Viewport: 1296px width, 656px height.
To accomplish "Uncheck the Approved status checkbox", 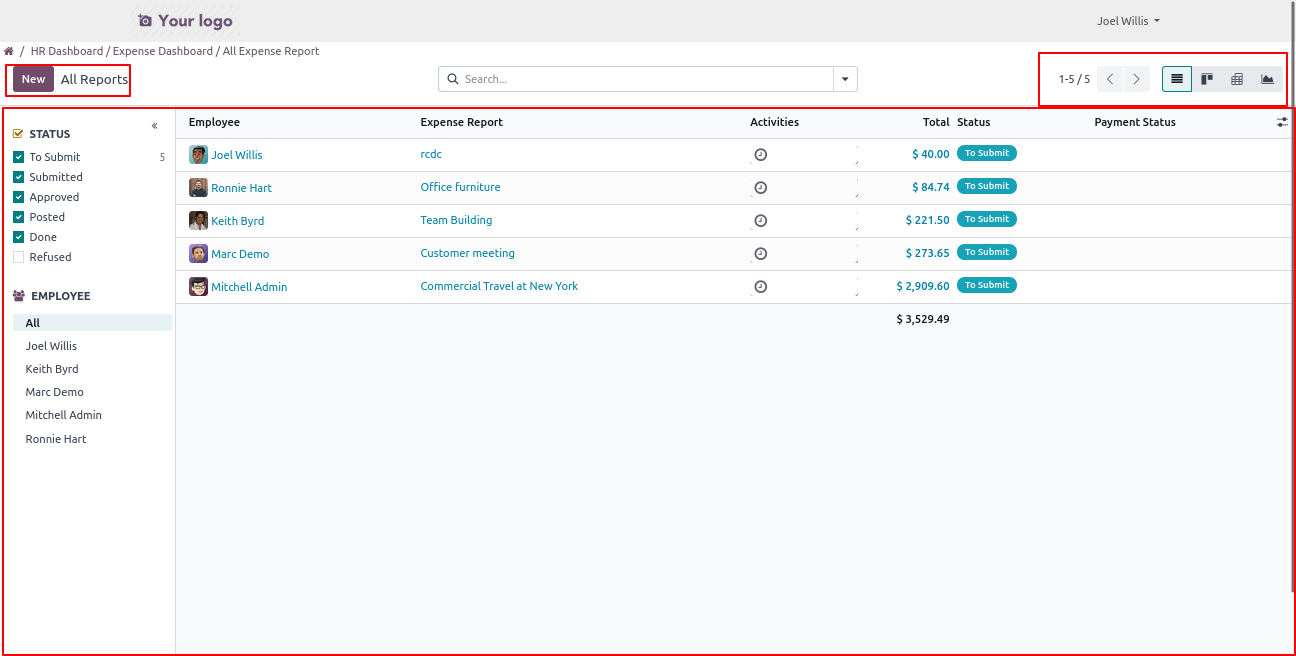I will coord(19,197).
